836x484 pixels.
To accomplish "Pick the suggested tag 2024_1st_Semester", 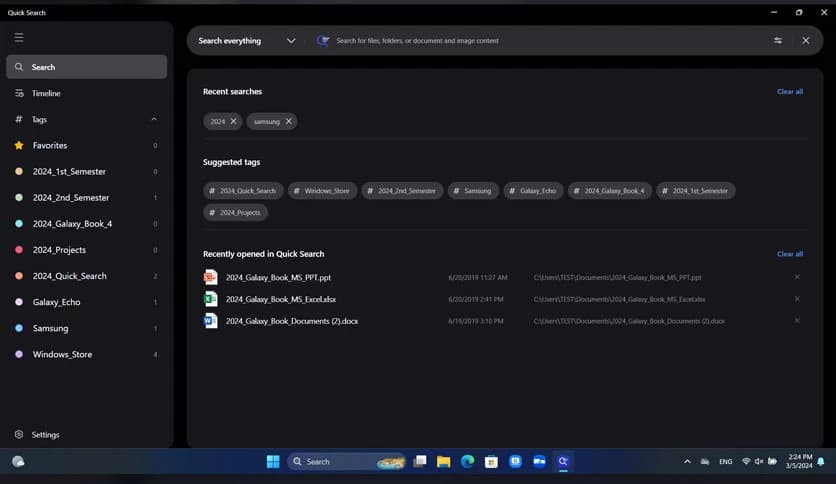I will pos(696,191).
